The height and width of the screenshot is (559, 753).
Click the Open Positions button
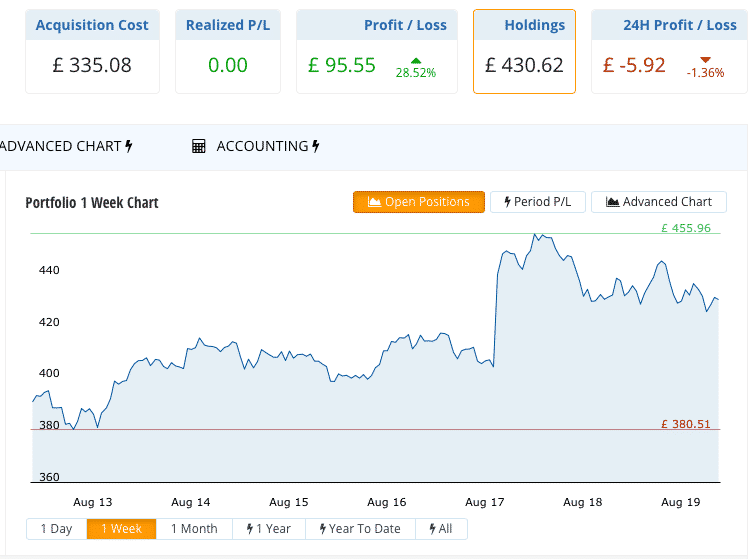(x=419, y=202)
